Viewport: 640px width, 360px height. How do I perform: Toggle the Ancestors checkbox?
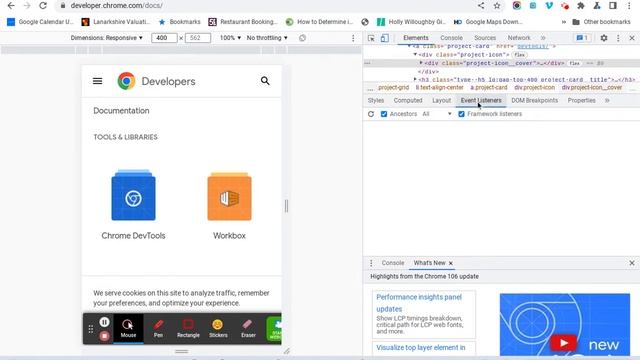(x=384, y=114)
